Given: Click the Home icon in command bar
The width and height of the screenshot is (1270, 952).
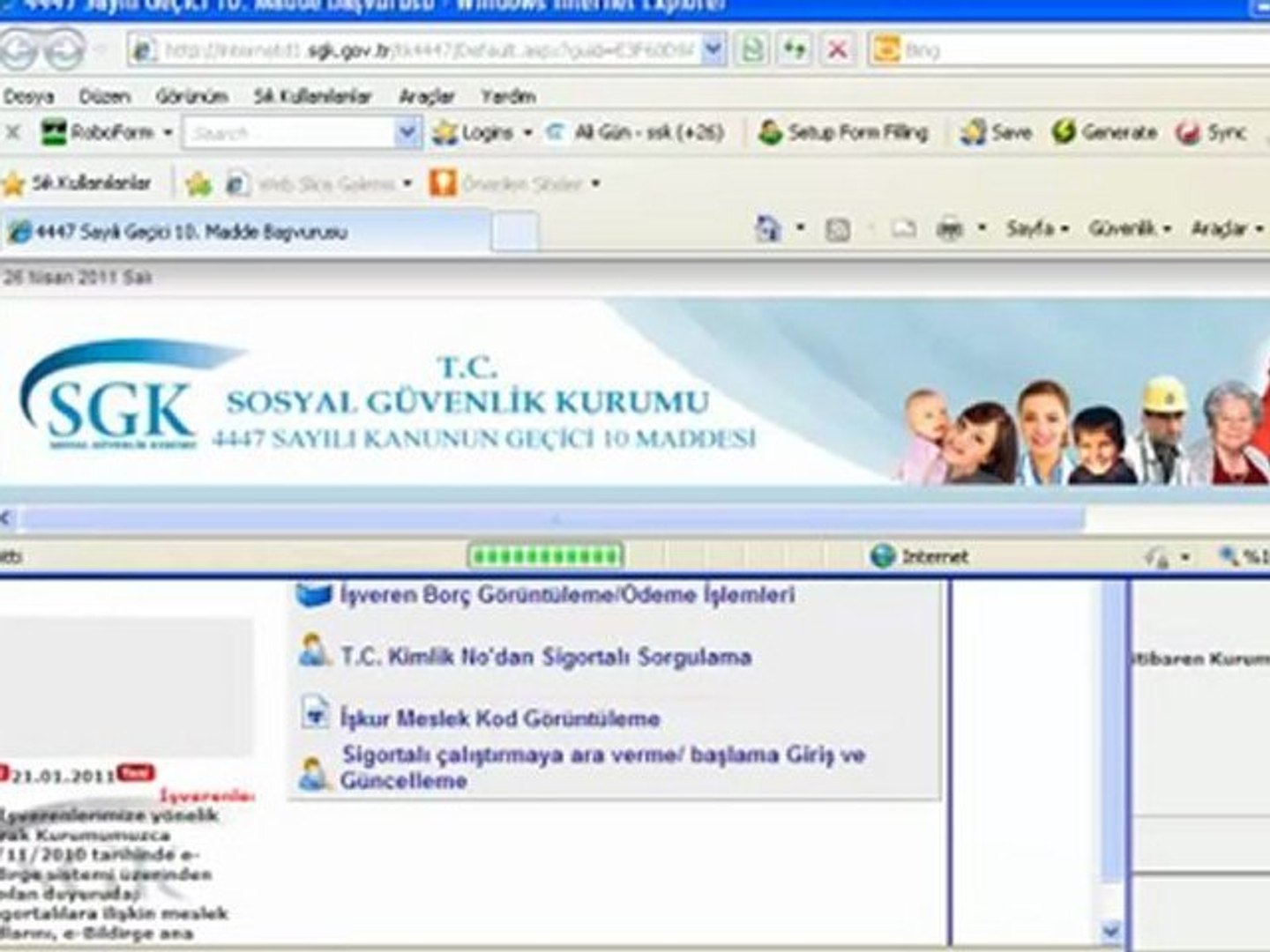Looking at the screenshot, I should [768, 229].
